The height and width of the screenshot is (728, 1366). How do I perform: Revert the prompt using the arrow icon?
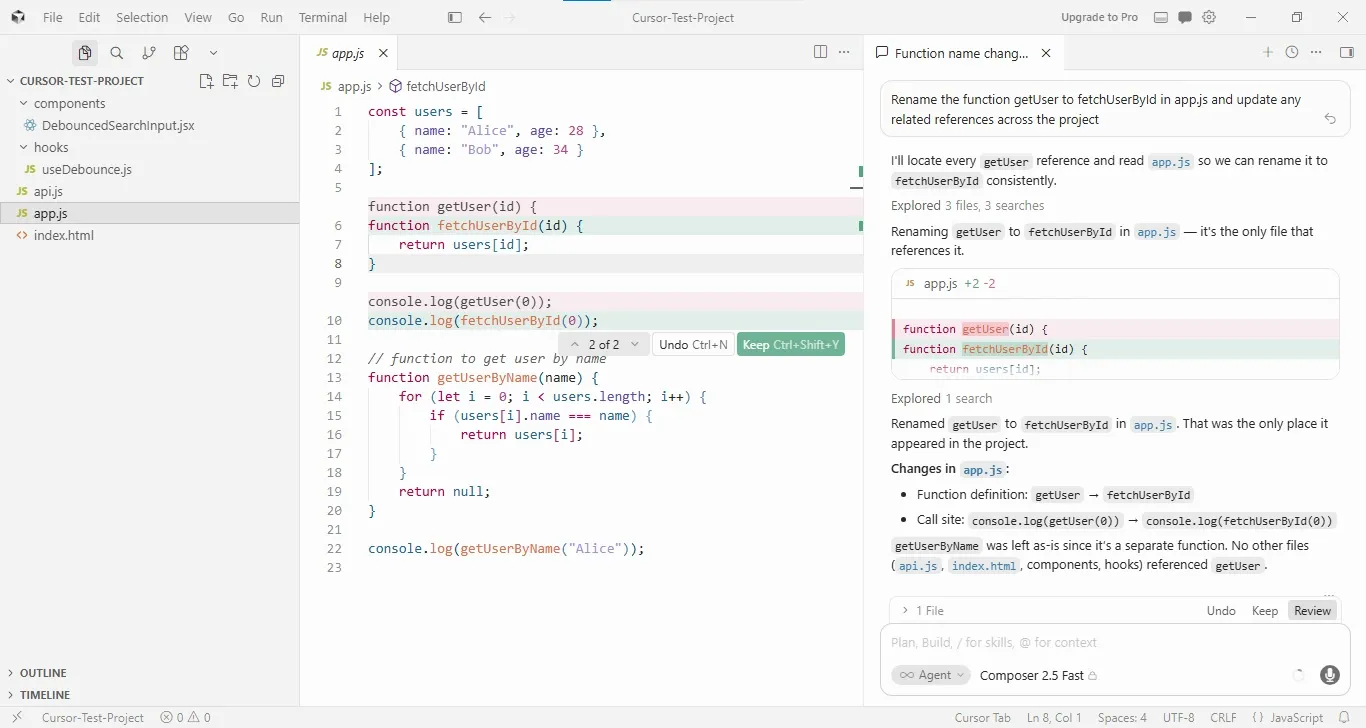1330,119
